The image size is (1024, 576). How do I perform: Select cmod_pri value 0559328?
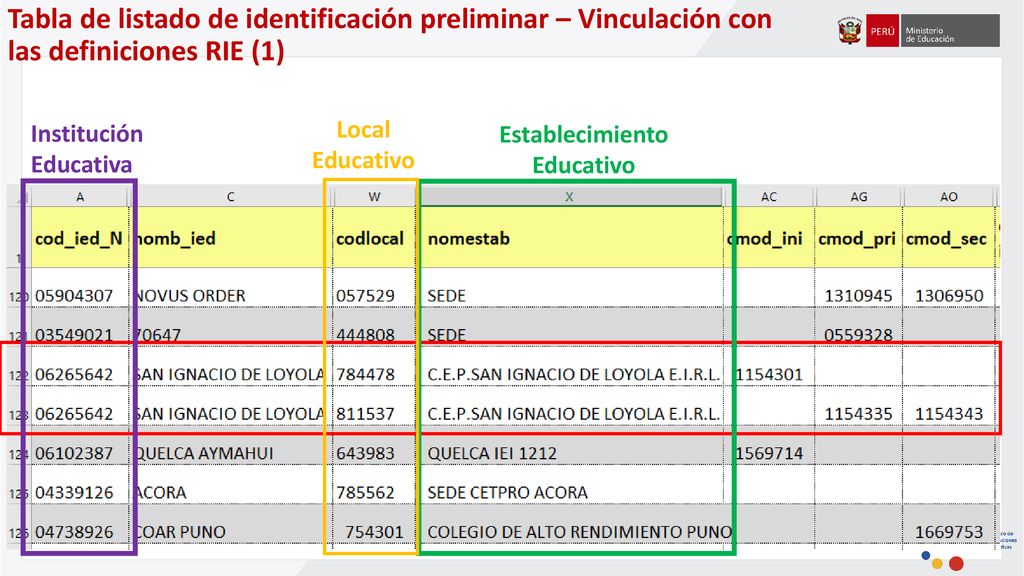858,327
